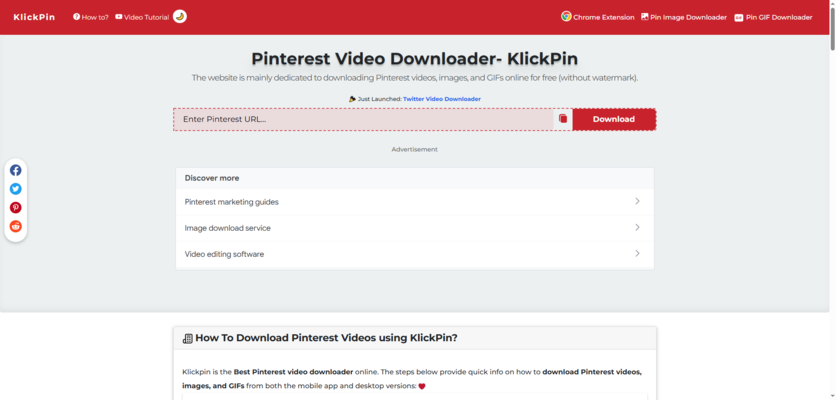The image size is (836, 400).
Task: Click the paste clipboard icon
Action: click(x=563, y=119)
